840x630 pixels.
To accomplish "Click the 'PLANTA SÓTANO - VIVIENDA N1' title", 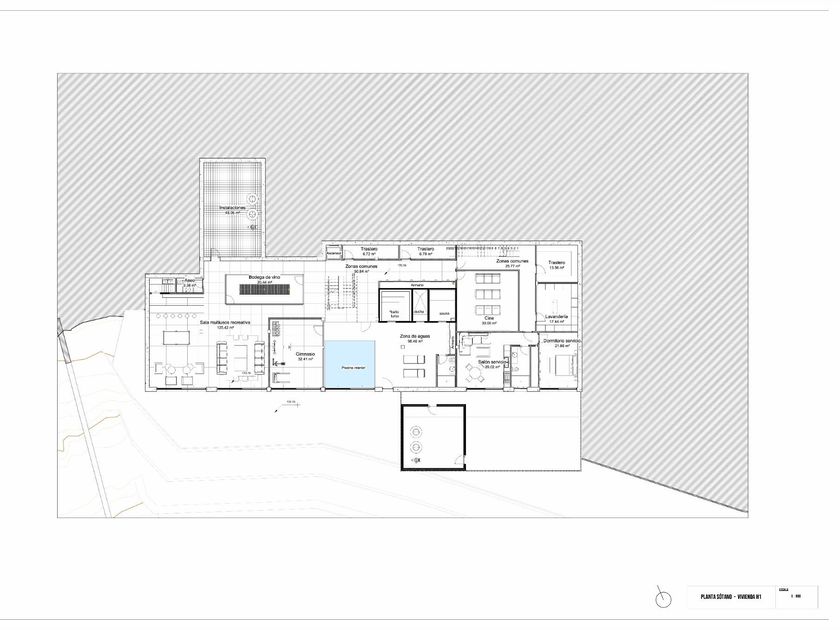I will (x=731, y=597).
